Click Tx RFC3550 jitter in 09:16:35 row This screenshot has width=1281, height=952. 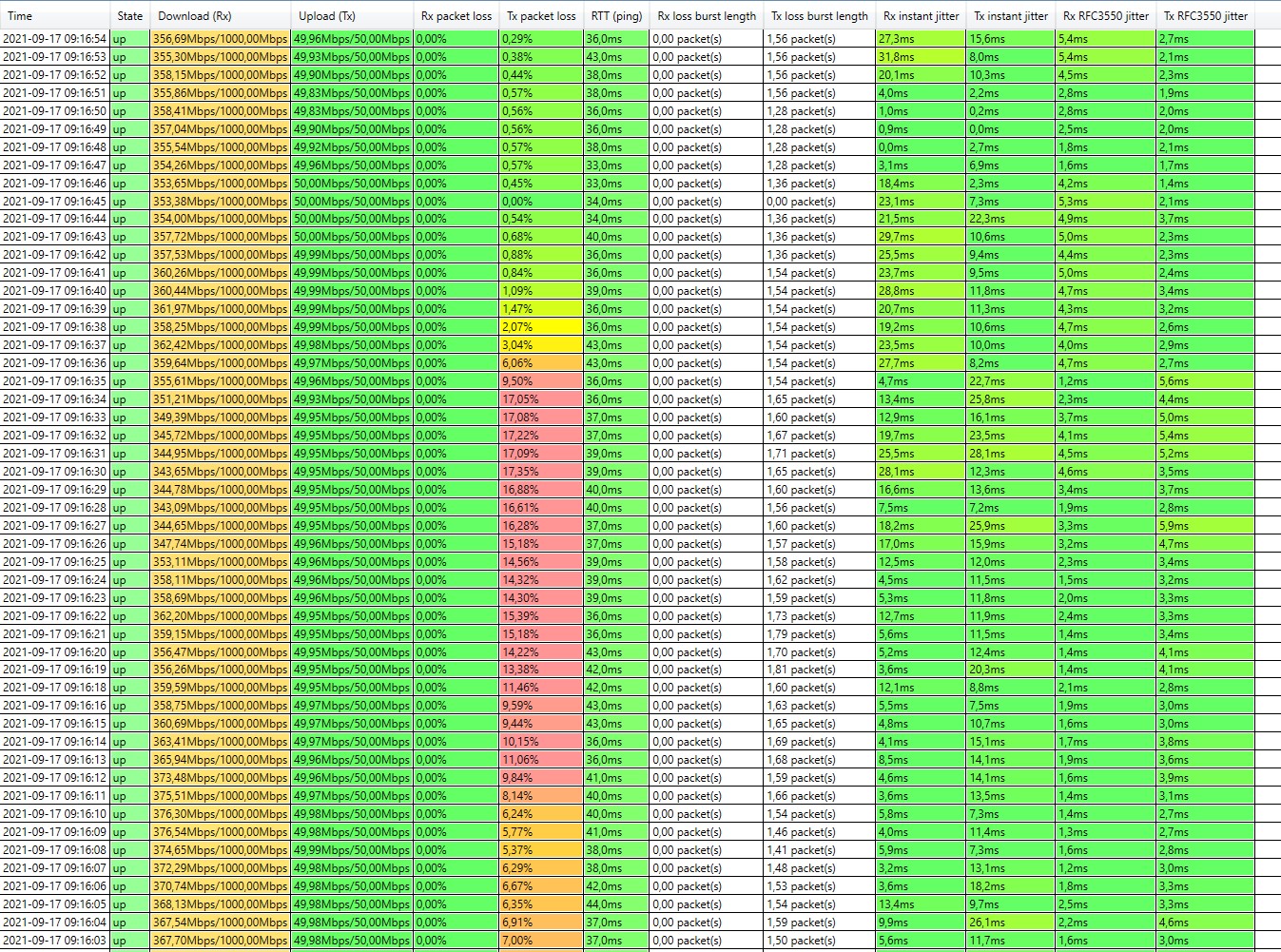[x=1206, y=381]
